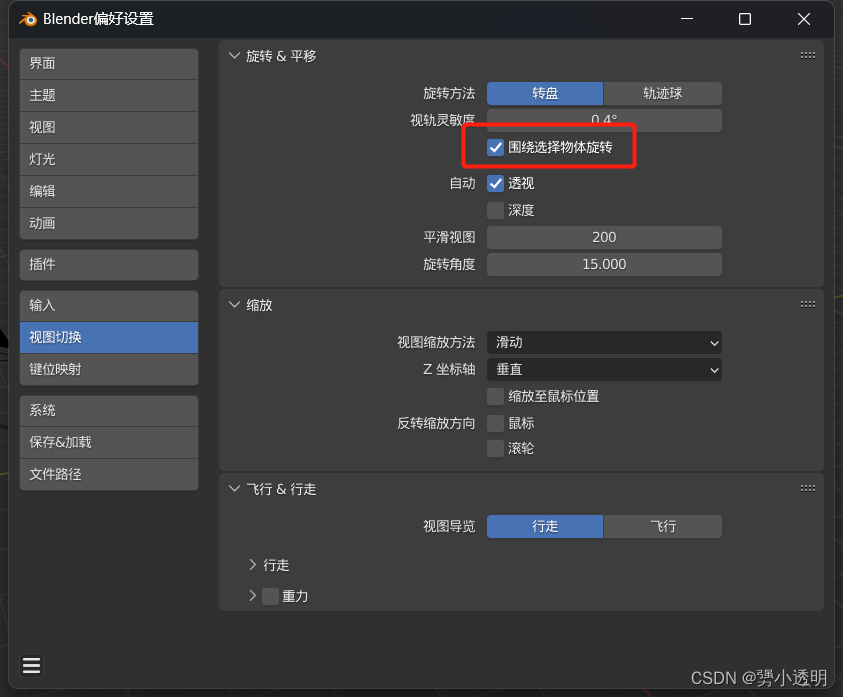The height and width of the screenshot is (697, 843).
Task: Open the 保存&加载 preferences tab
Action: click(x=109, y=443)
